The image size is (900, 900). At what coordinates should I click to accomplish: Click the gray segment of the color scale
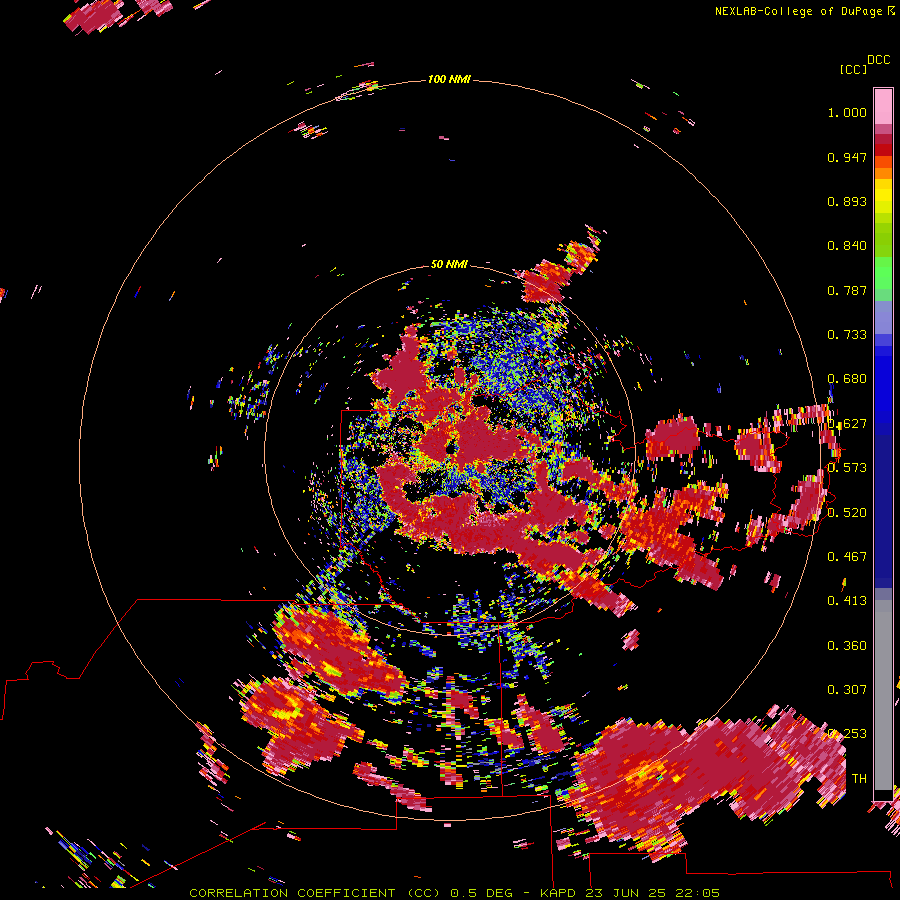[883, 695]
